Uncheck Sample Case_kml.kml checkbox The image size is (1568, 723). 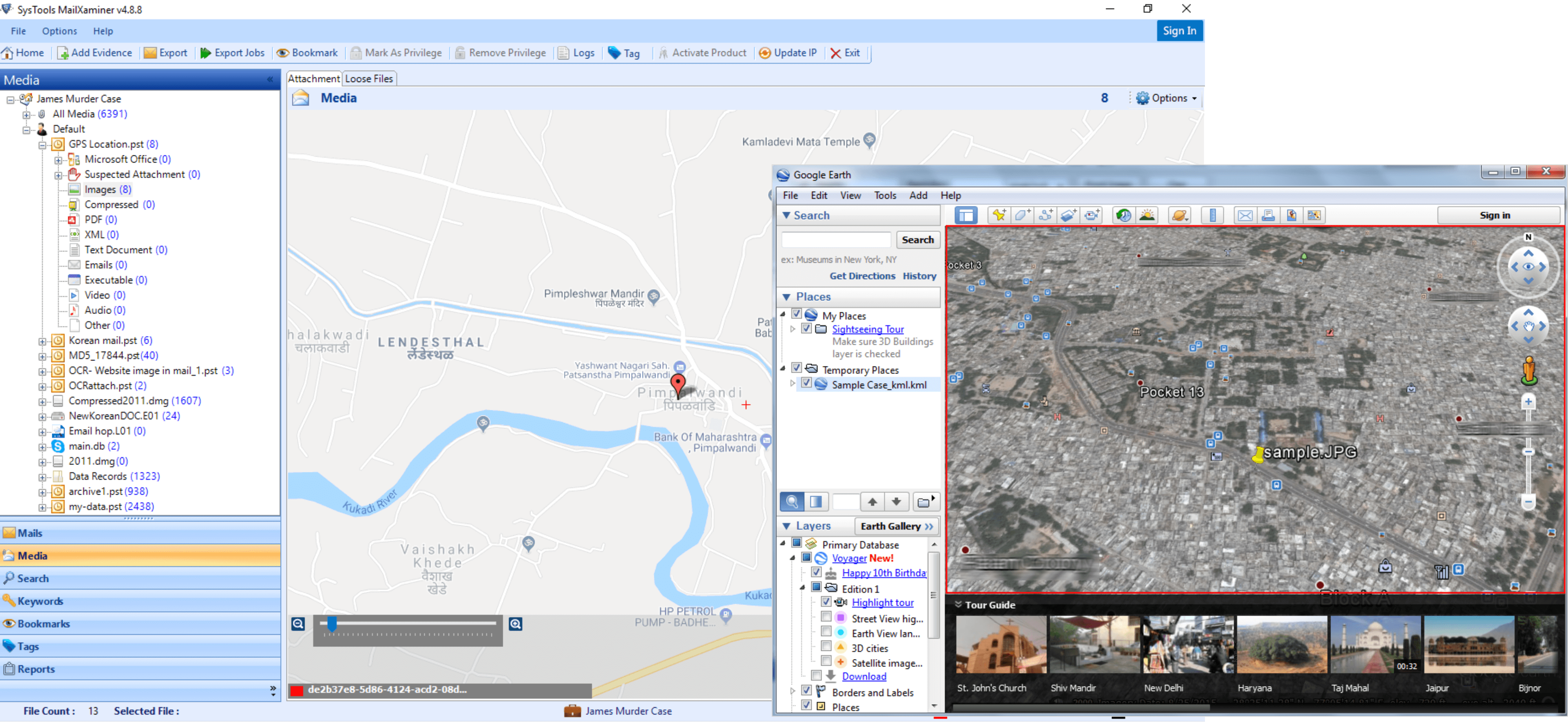tap(807, 383)
